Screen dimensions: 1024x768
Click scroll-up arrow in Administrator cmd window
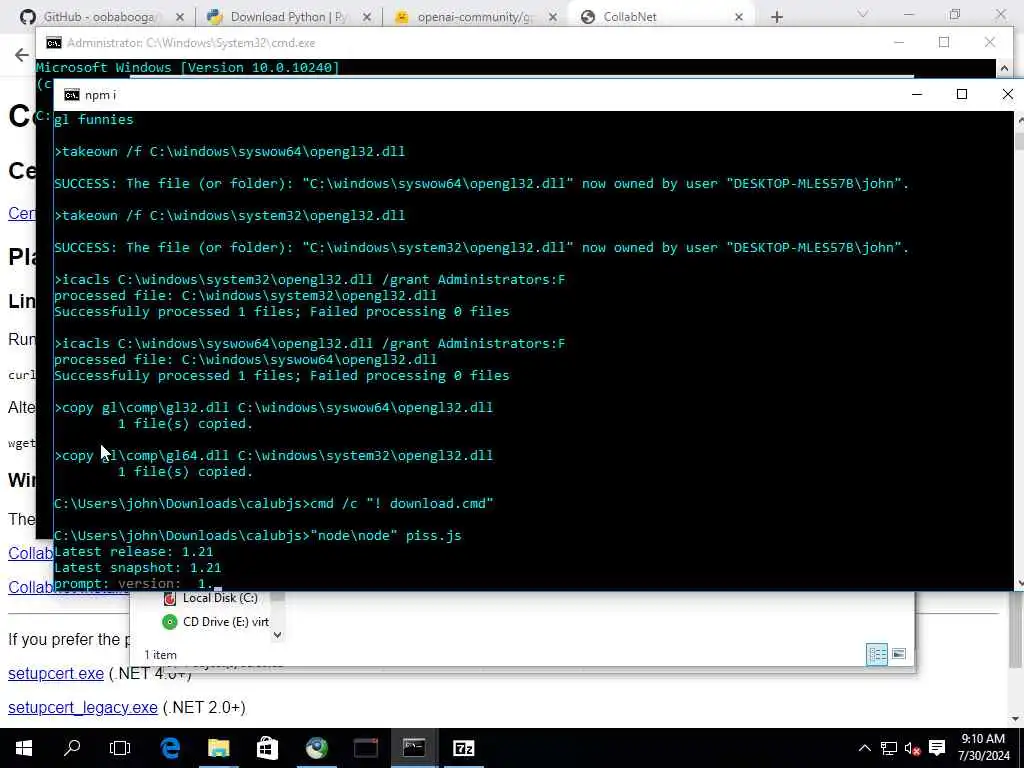click(1004, 68)
